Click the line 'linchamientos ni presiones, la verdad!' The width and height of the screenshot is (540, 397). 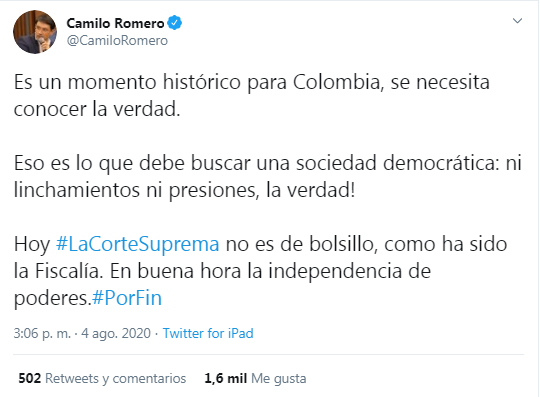[x=184, y=190]
